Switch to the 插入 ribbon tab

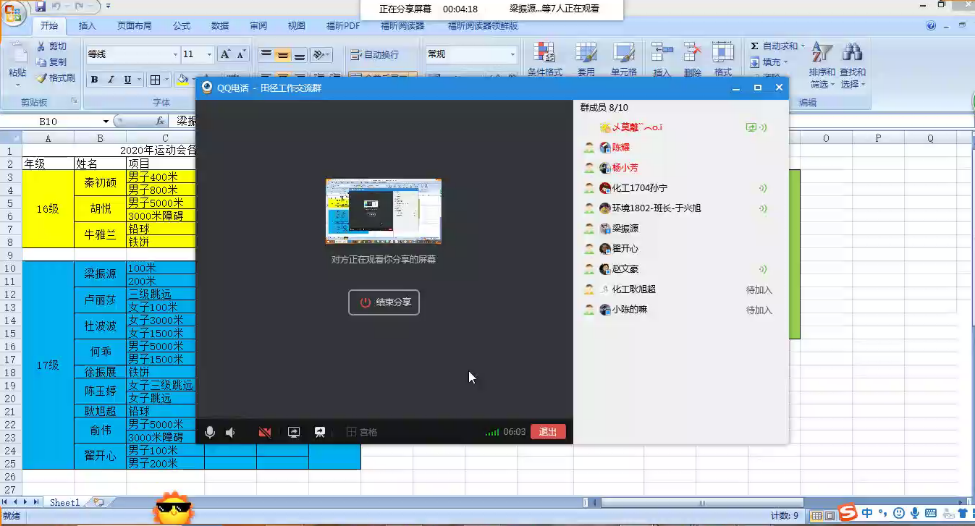[x=87, y=25]
